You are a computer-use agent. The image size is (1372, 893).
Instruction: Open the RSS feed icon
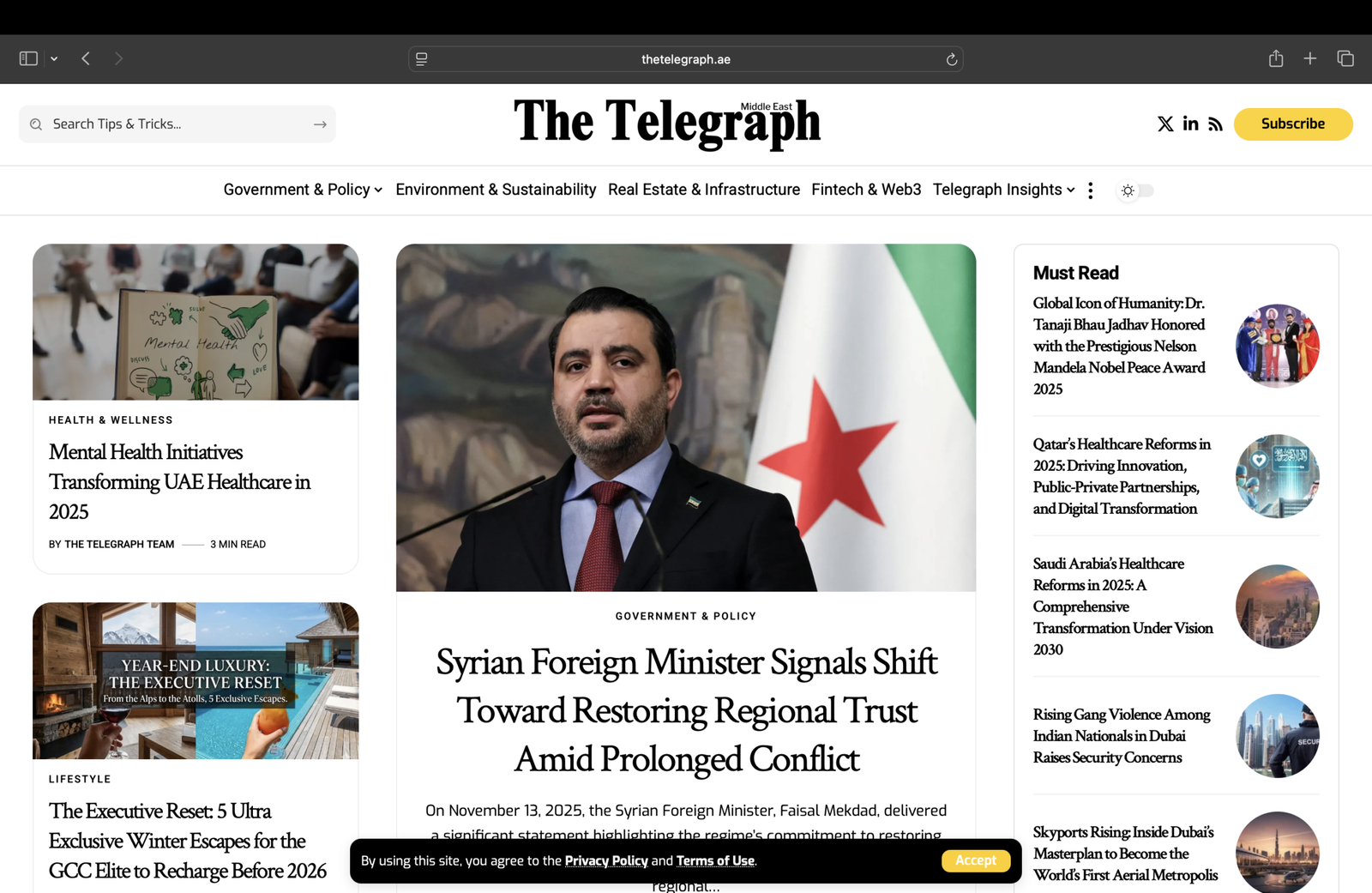pos(1215,124)
